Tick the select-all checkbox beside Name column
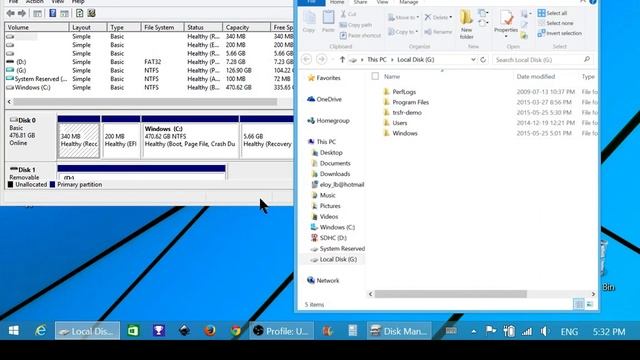 pos(375,76)
